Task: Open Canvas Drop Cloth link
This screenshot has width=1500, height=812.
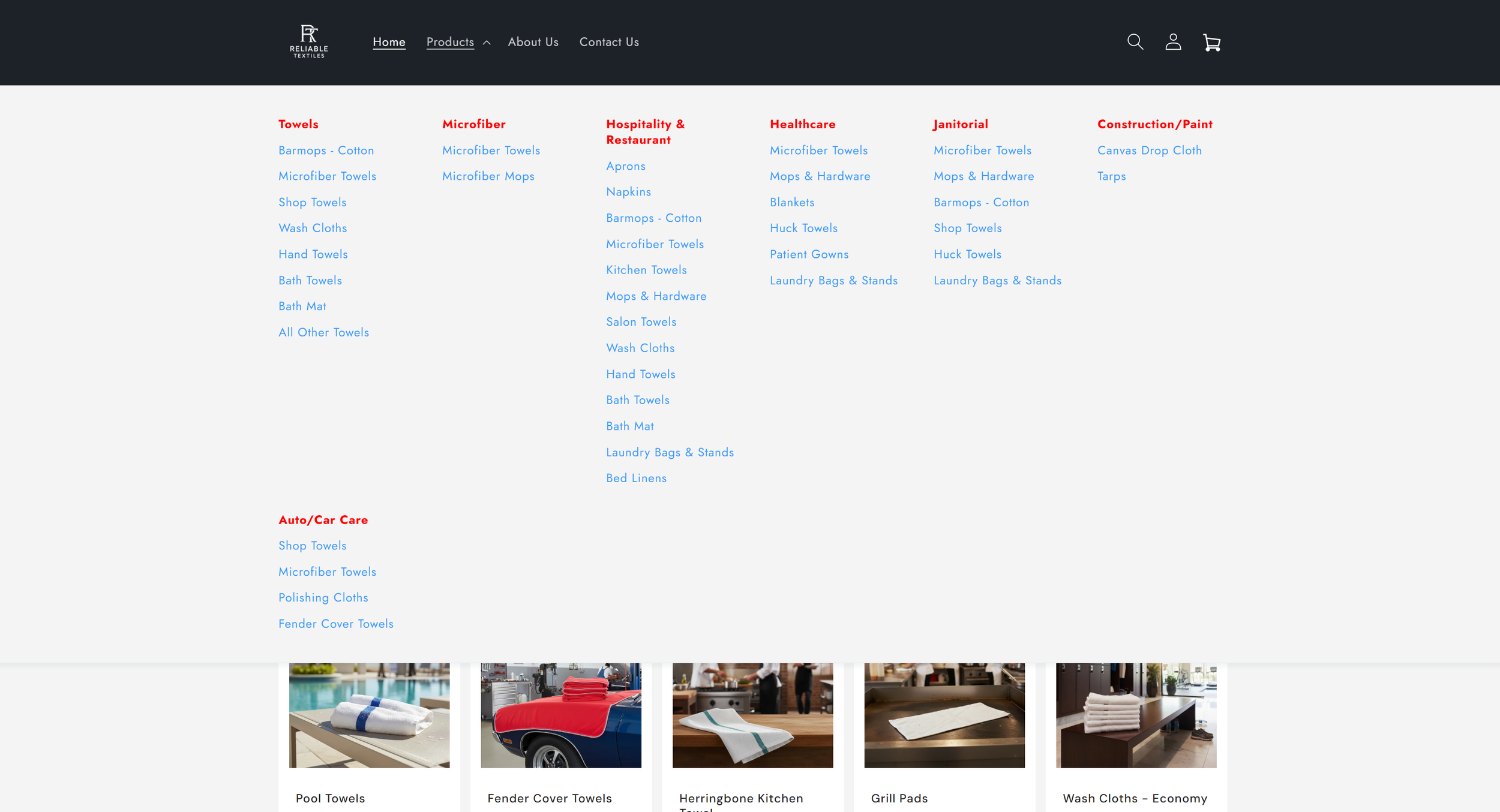Action: [x=1149, y=151]
